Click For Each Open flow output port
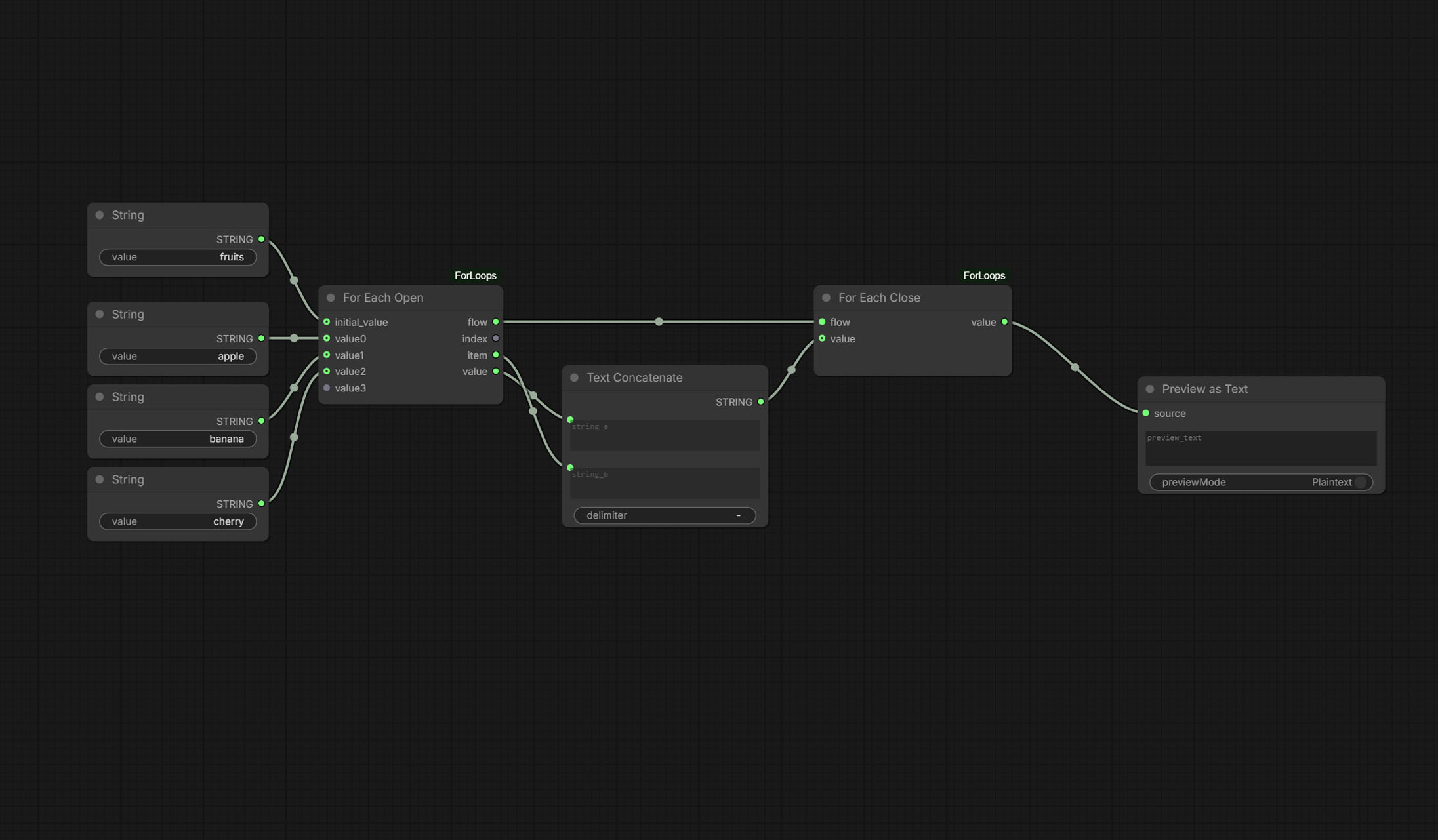The height and width of the screenshot is (840, 1438). click(x=496, y=322)
